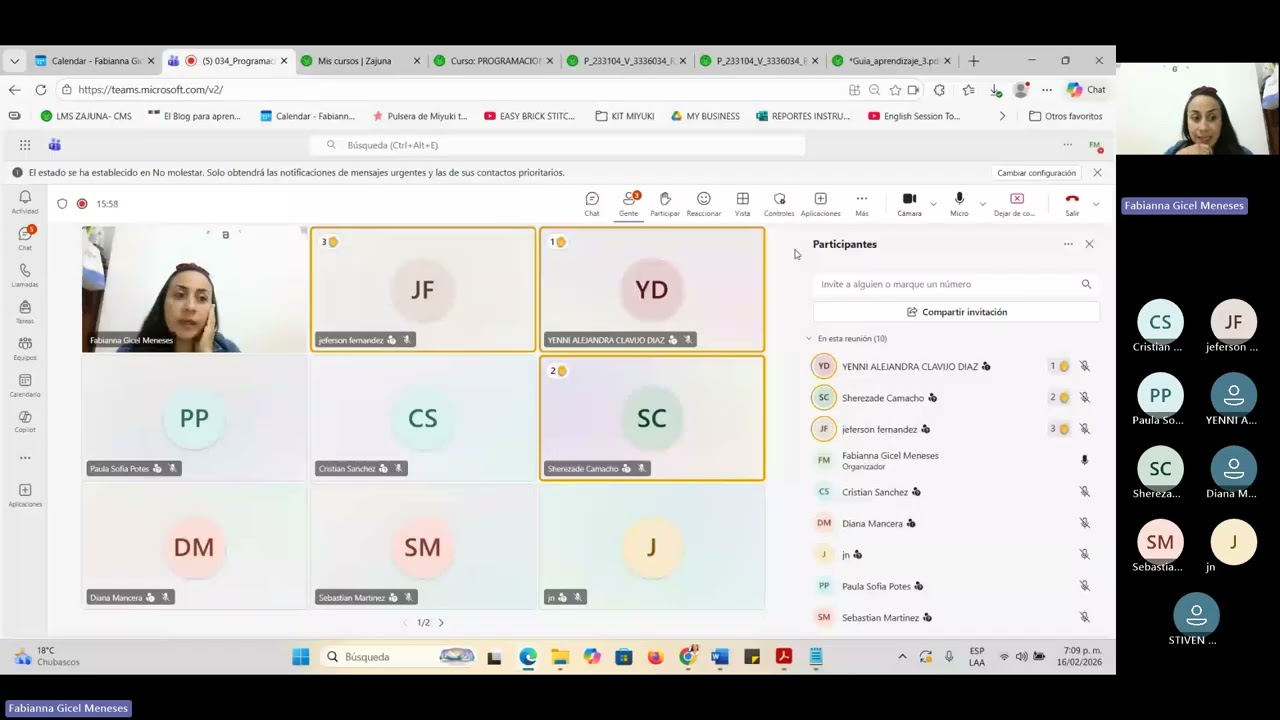This screenshot has height=720, width=1280.
Task: Toggle the Micro mute state
Action: coord(959,204)
